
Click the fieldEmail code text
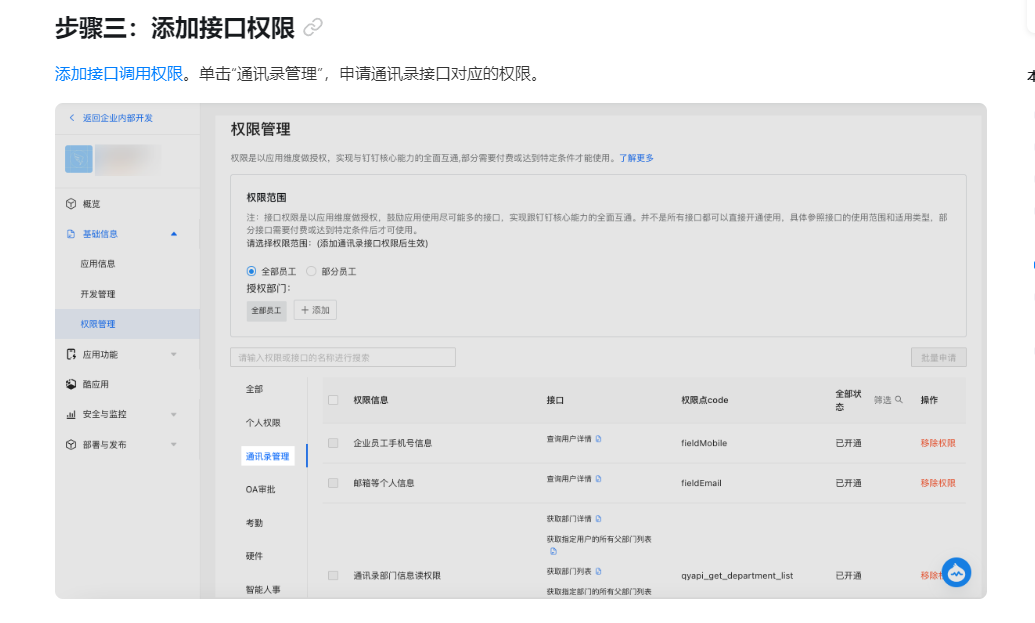(701, 484)
